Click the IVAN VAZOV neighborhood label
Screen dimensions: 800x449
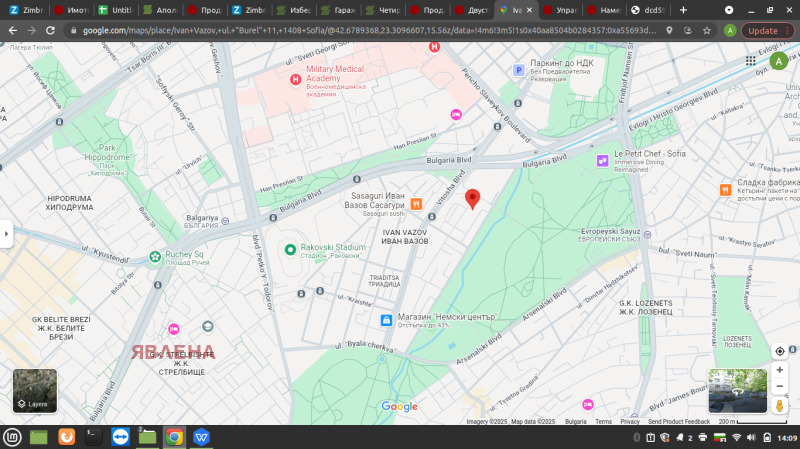pos(405,237)
